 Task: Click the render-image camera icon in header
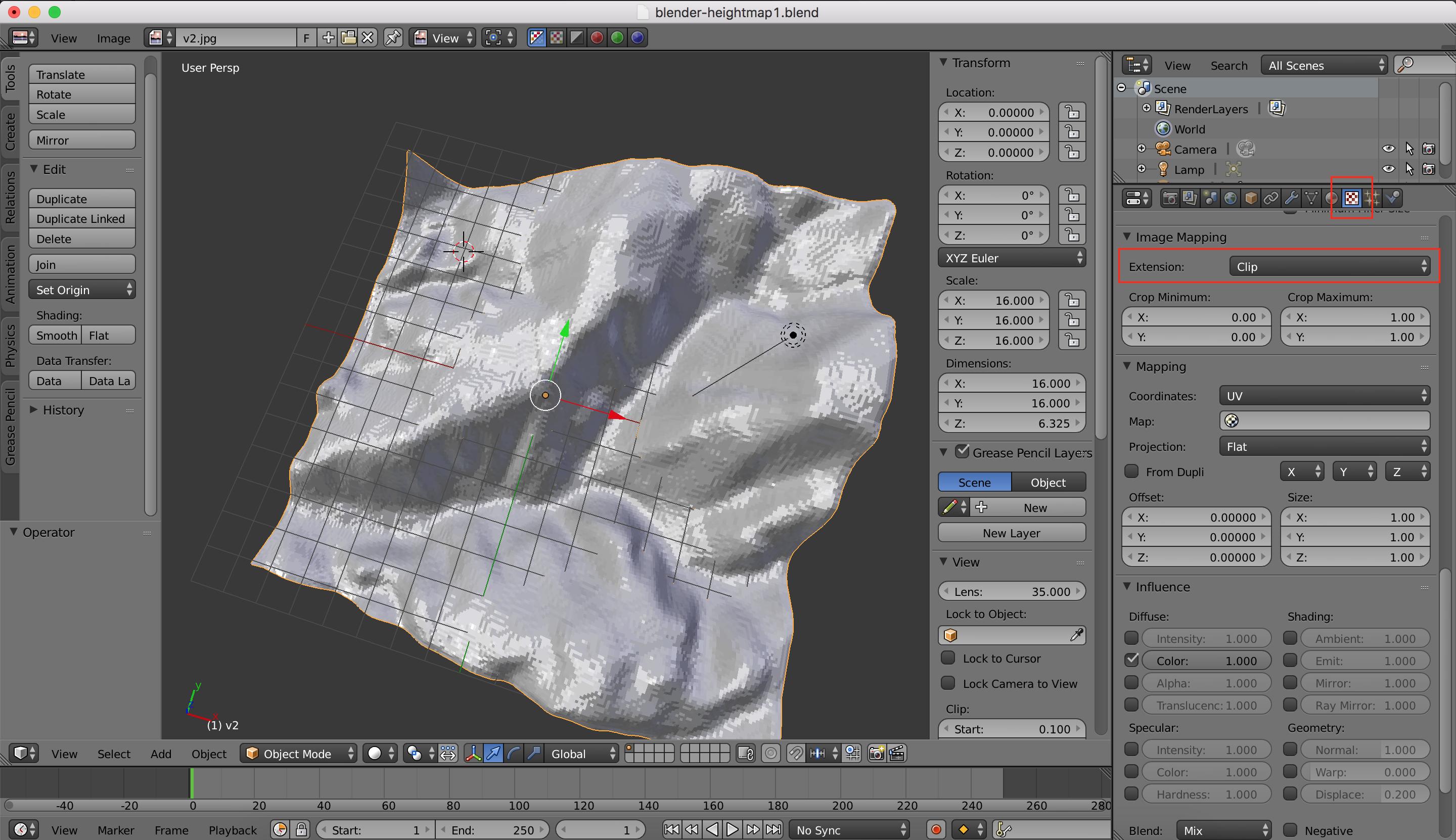click(878, 754)
